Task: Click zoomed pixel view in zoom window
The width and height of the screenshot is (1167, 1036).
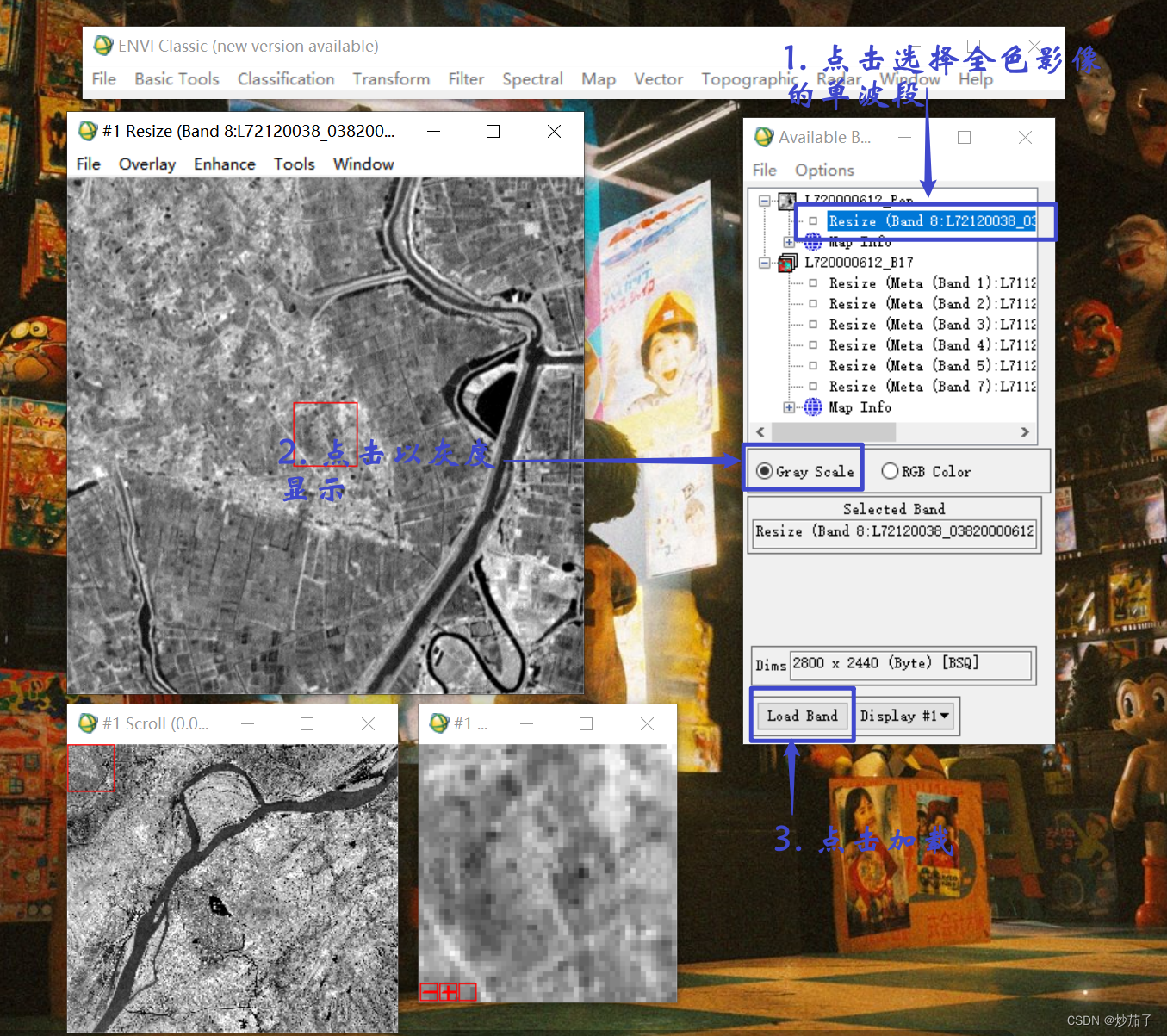Action: coord(547,872)
